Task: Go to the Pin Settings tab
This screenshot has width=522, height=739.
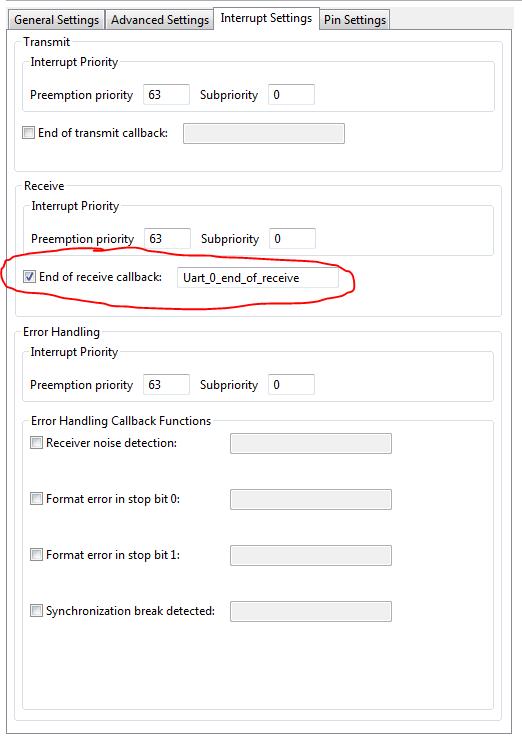Action: (355, 20)
